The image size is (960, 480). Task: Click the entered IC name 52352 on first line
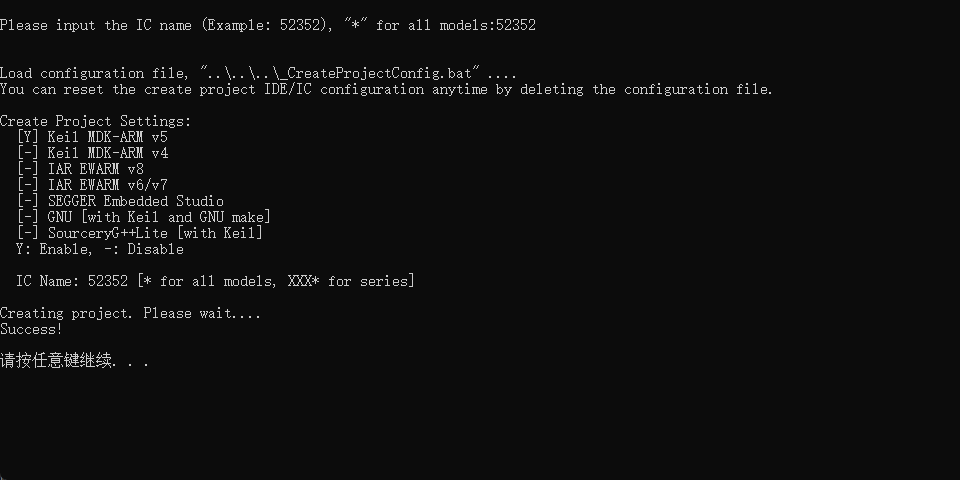coord(515,25)
